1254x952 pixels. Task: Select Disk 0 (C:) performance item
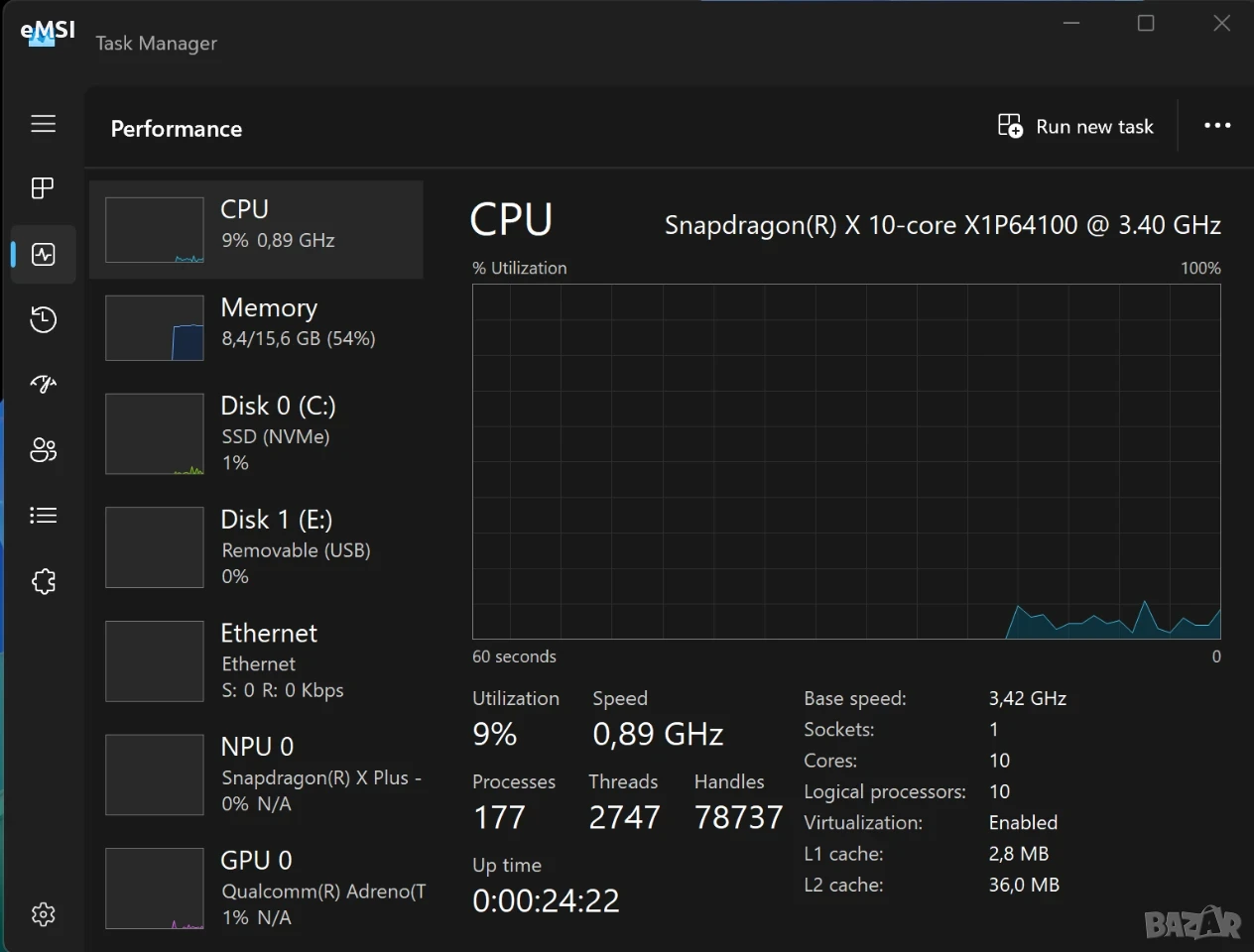256,433
